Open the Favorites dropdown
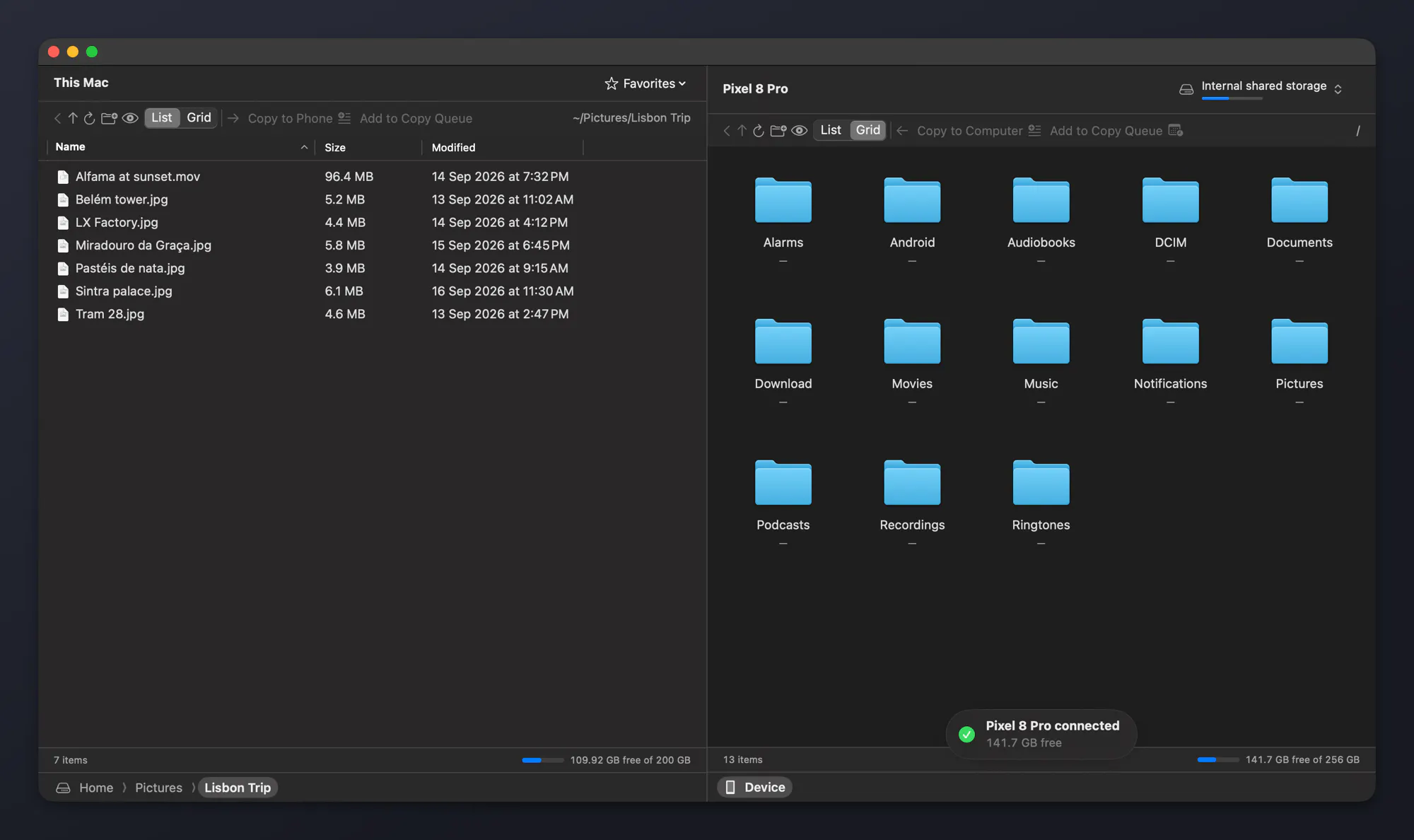1414x840 pixels. tap(645, 83)
